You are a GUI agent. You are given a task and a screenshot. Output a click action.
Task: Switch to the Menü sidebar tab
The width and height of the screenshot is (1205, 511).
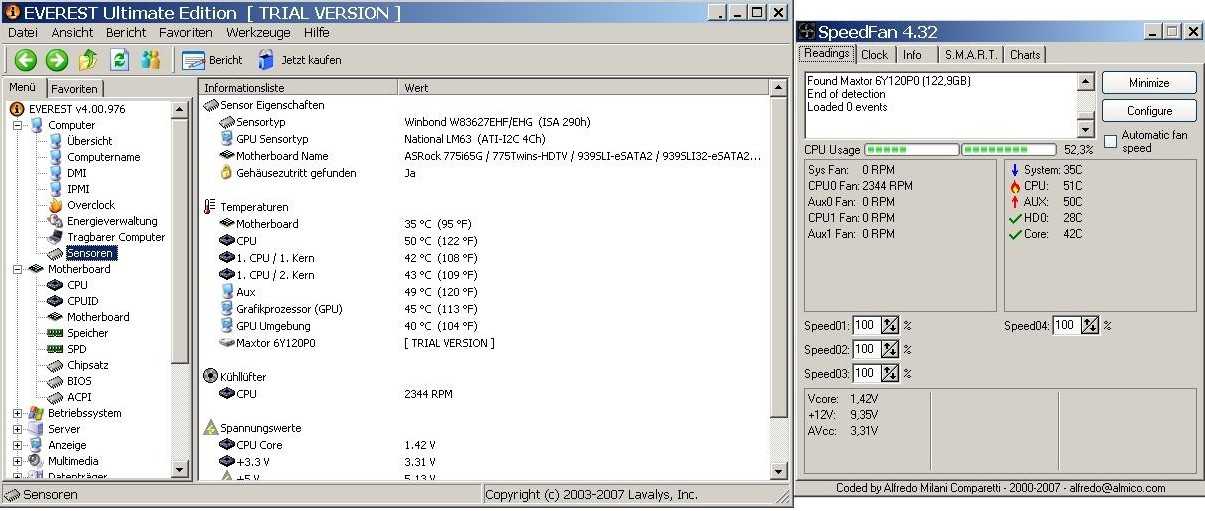[x=23, y=87]
